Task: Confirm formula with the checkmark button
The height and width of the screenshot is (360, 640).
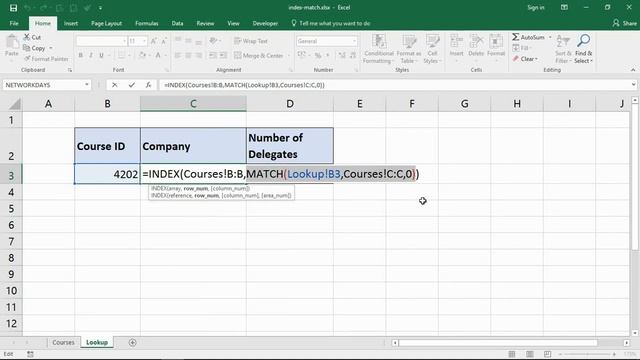Action: click(x=131, y=85)
